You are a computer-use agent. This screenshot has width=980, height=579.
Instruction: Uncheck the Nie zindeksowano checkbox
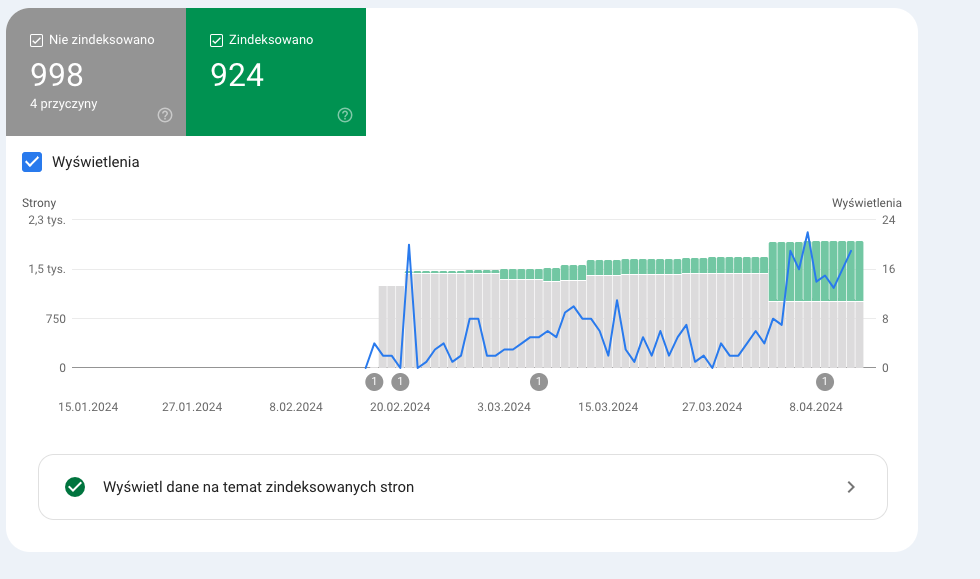[36, 41]
